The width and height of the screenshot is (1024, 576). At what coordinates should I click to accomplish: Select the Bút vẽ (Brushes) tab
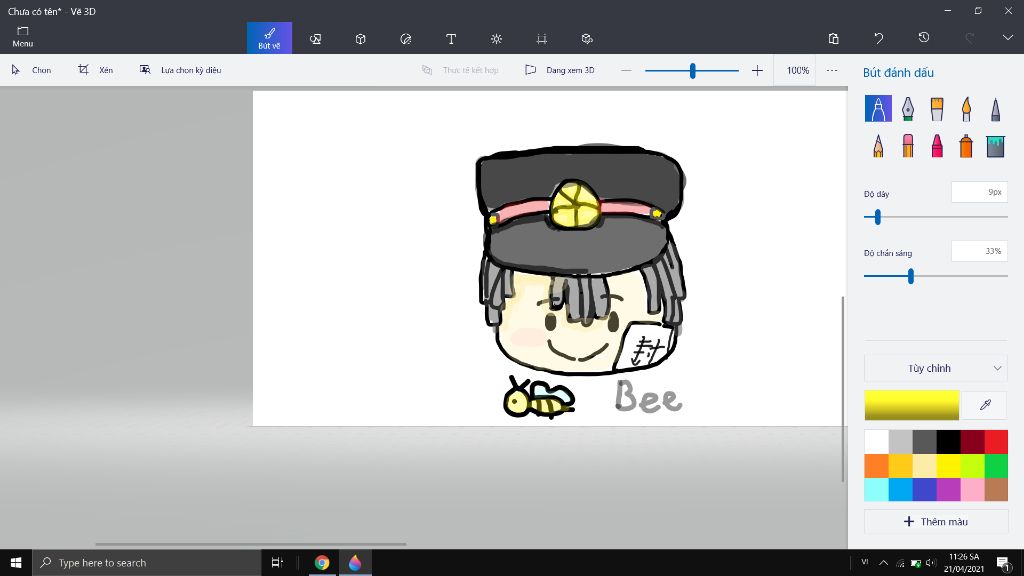tap(269, 38)
